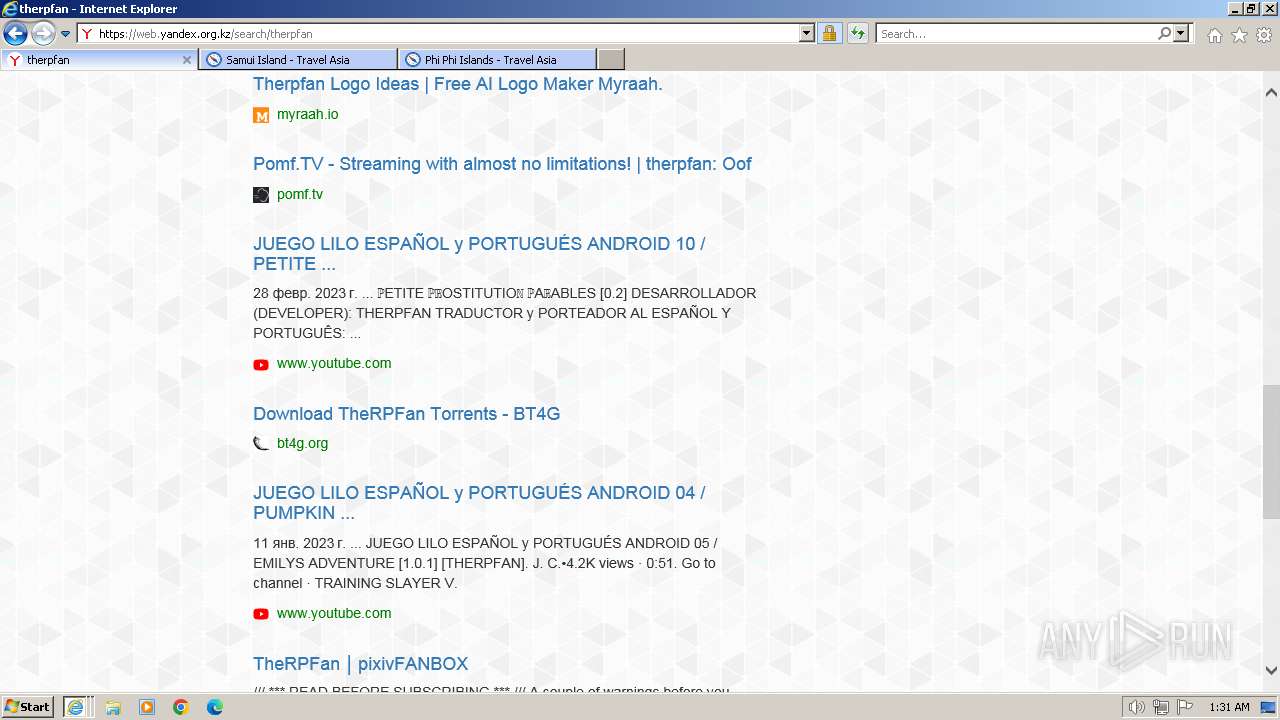This screenshot has height=720, width=1280.
Task: Click the YouTube icon under the 11 янв. result
Action: (x=261, y=614)
